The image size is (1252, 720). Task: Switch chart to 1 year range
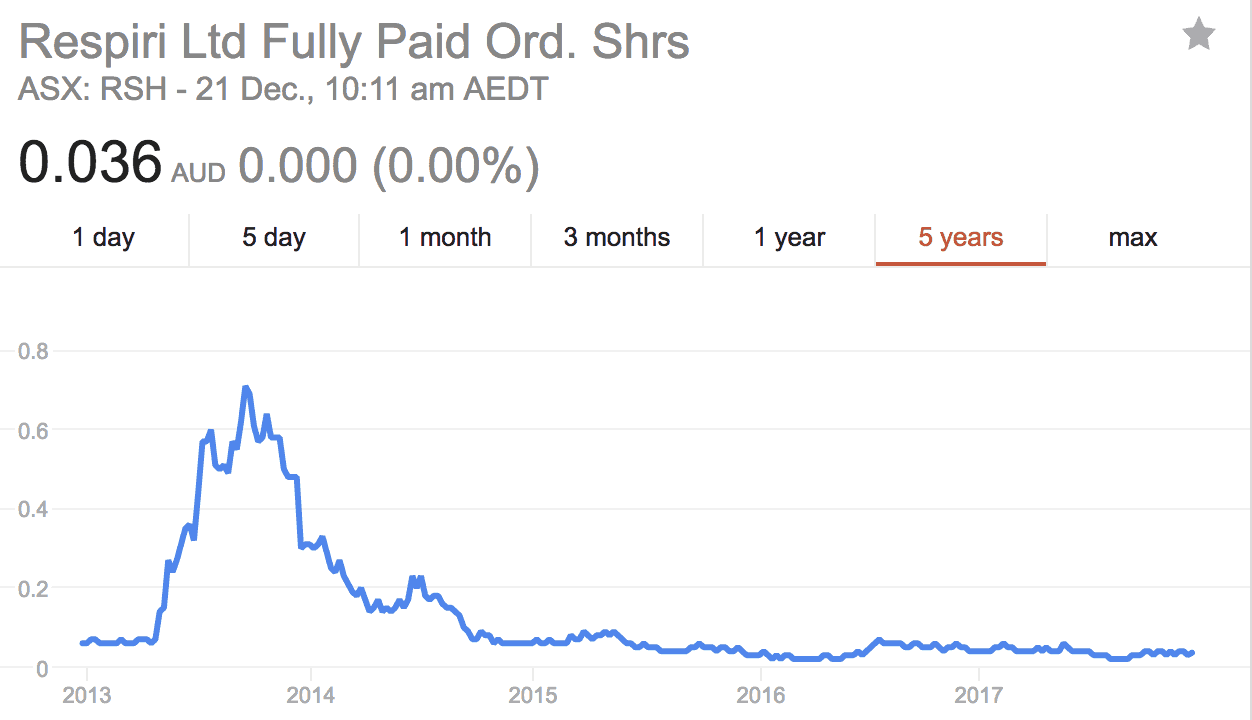(789, 238)
